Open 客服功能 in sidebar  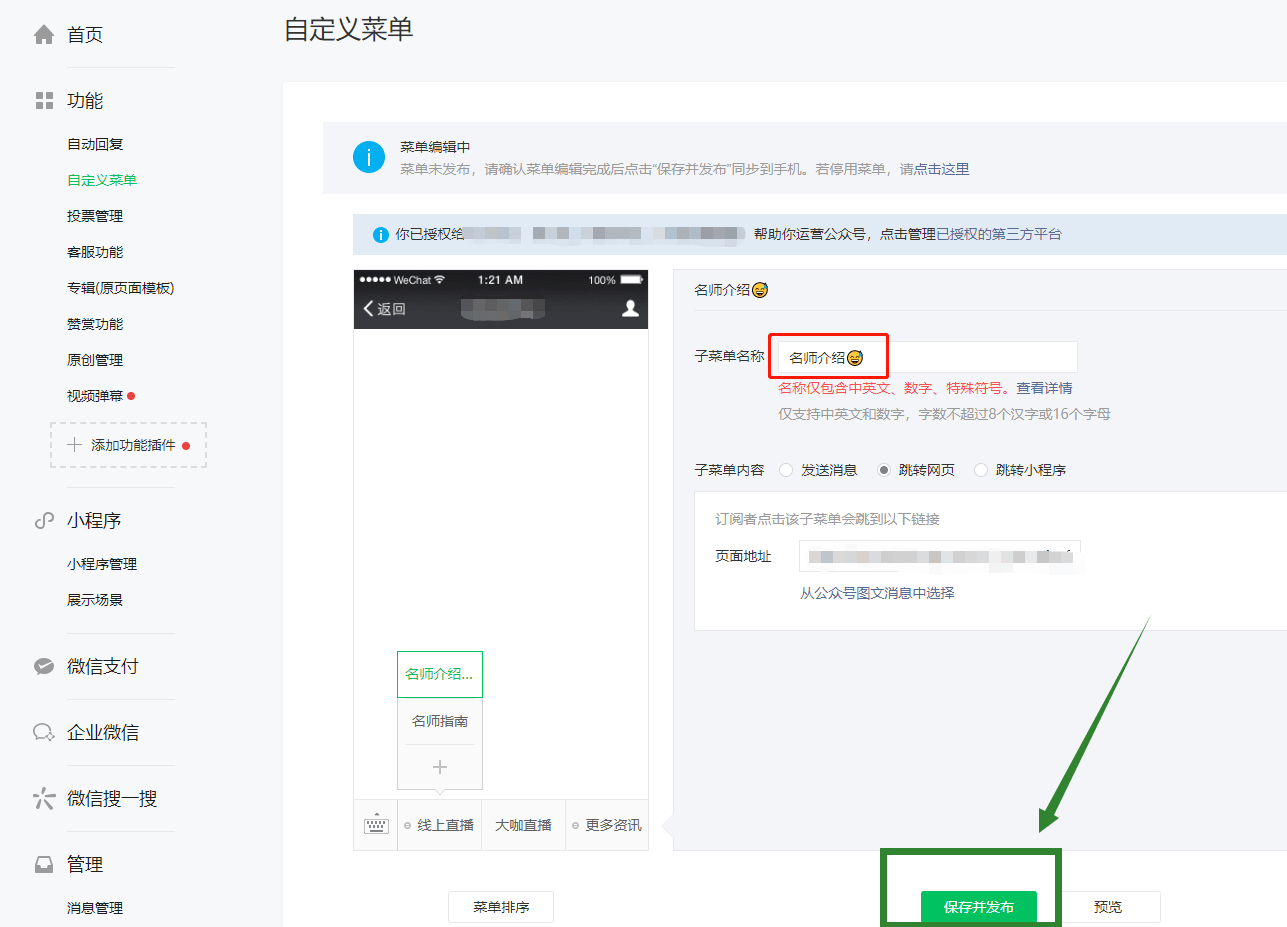click(95, 252)
